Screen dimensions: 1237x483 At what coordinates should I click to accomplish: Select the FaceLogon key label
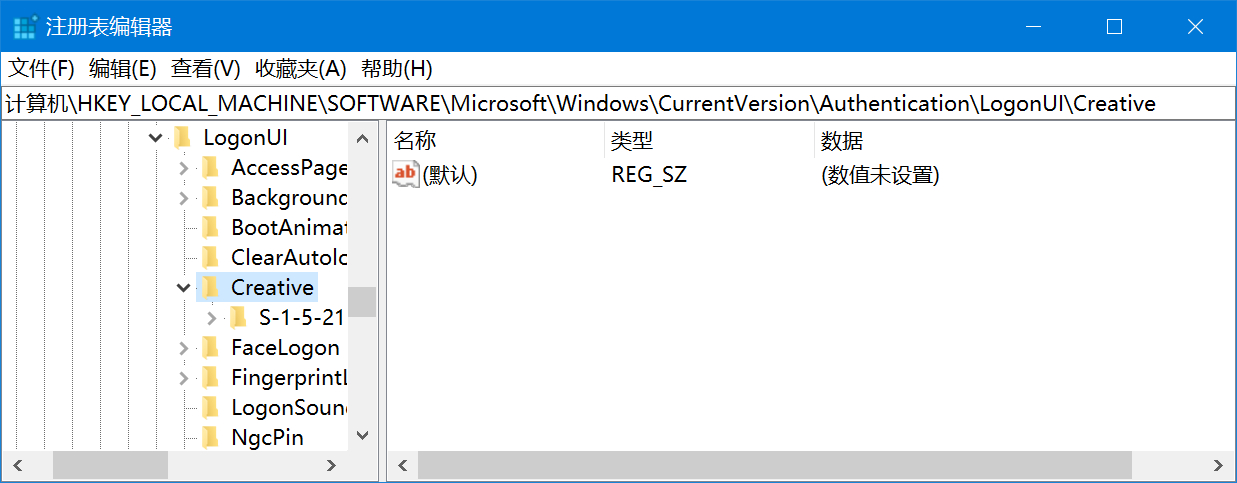pos(285,348)
